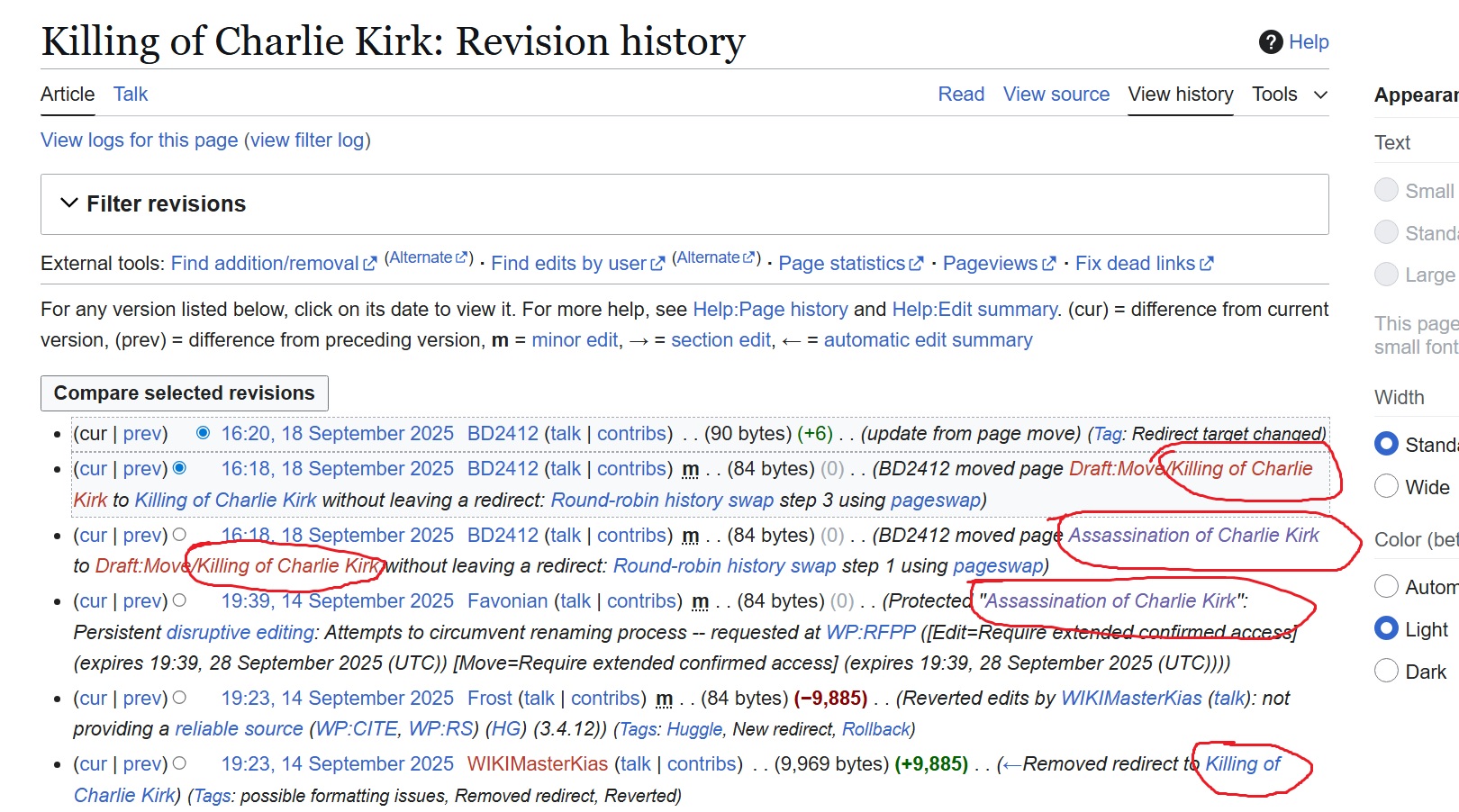Choose the Large text size option
Screen dimensions: 1459x812
pyautogui.click(x=1387, y=275)
